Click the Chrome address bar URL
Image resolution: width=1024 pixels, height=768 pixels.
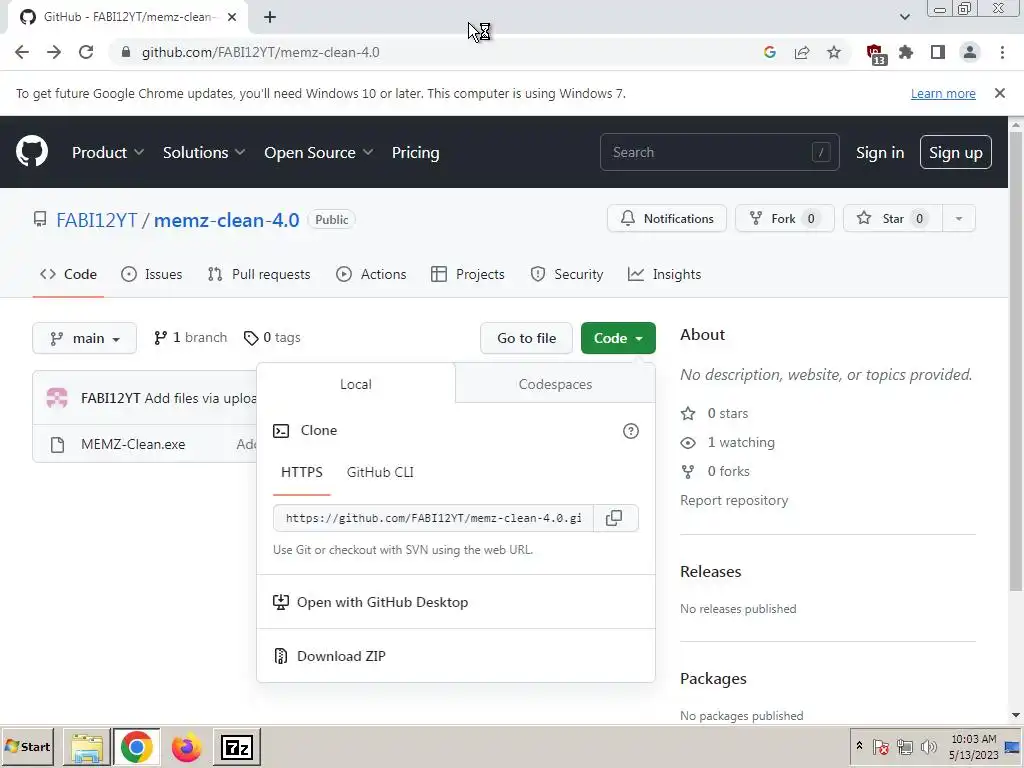coord(261,52)
